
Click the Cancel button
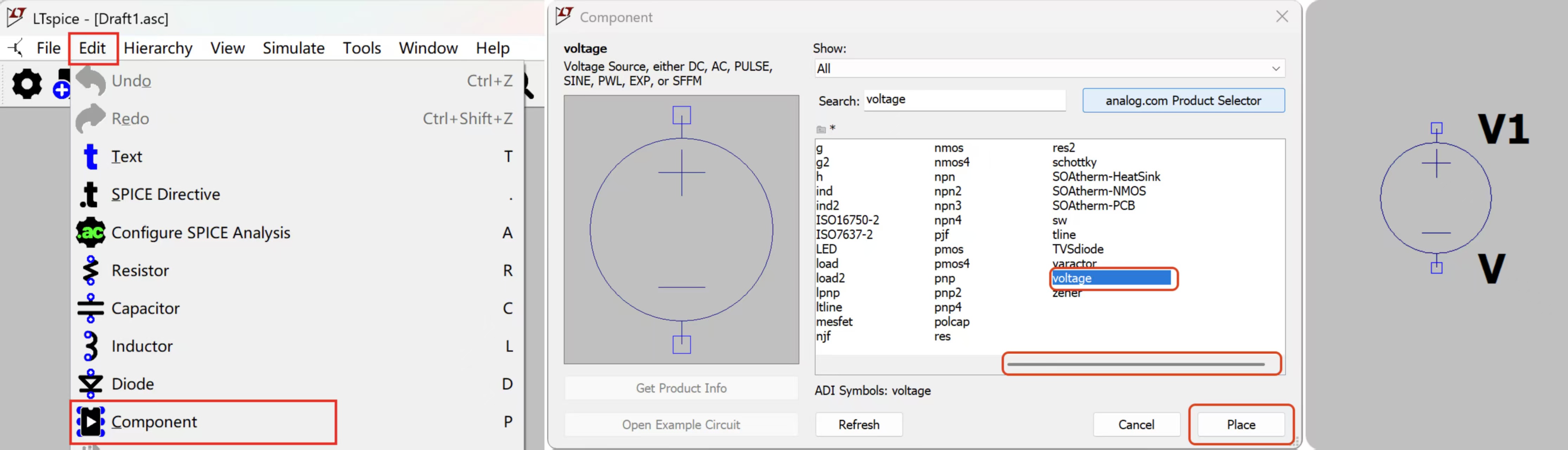[x=1136, y=424]
